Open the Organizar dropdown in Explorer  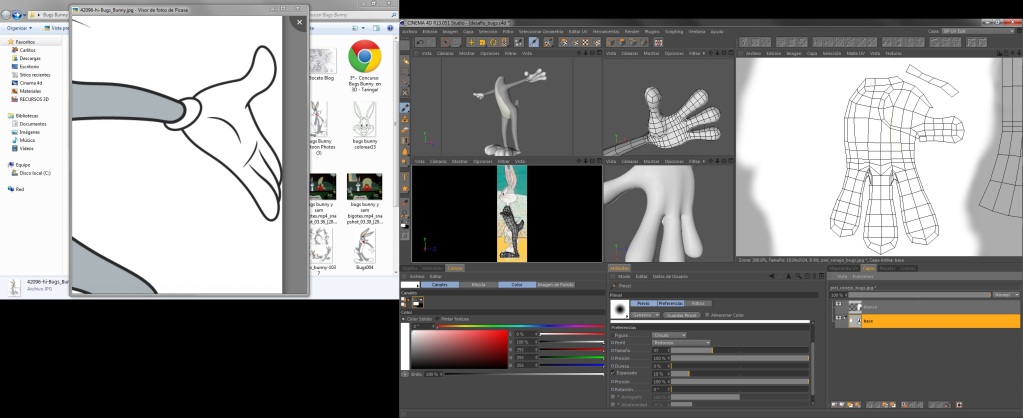coord(20,28)
